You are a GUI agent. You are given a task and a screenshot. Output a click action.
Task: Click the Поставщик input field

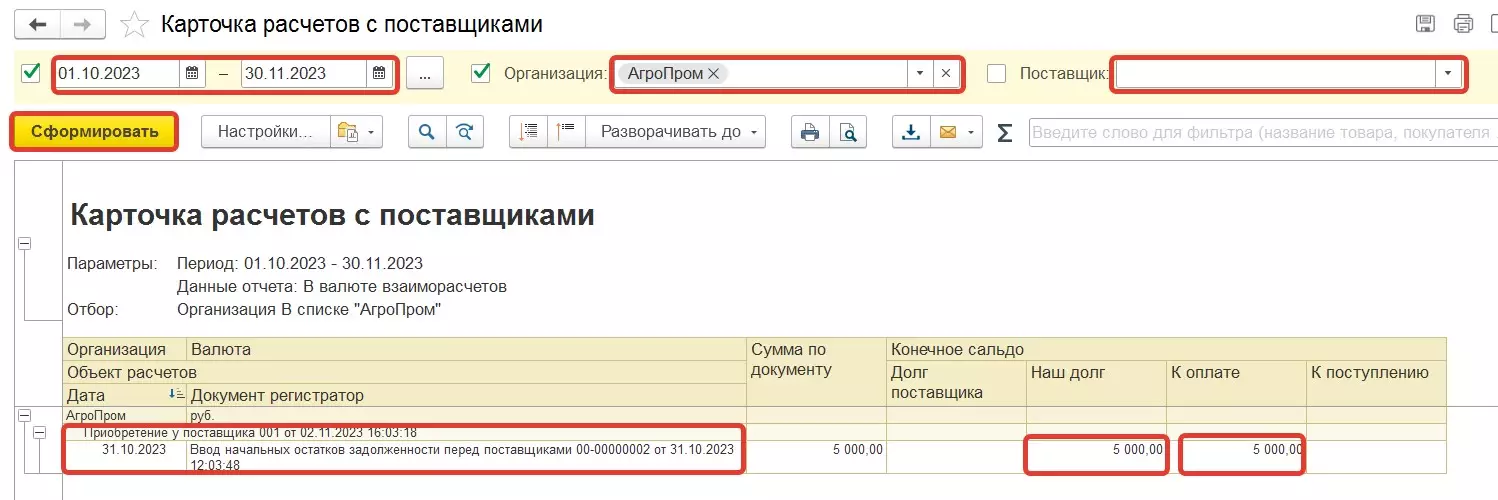click(1276, 73)
